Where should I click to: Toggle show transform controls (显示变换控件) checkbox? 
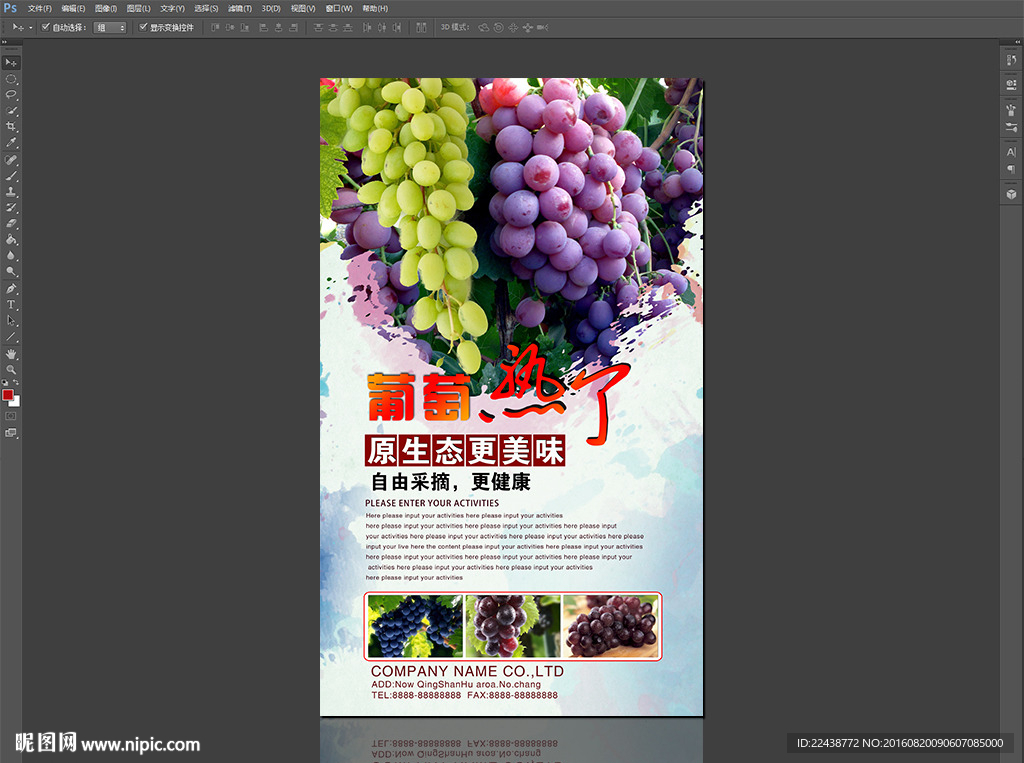[x=144, y=27]
